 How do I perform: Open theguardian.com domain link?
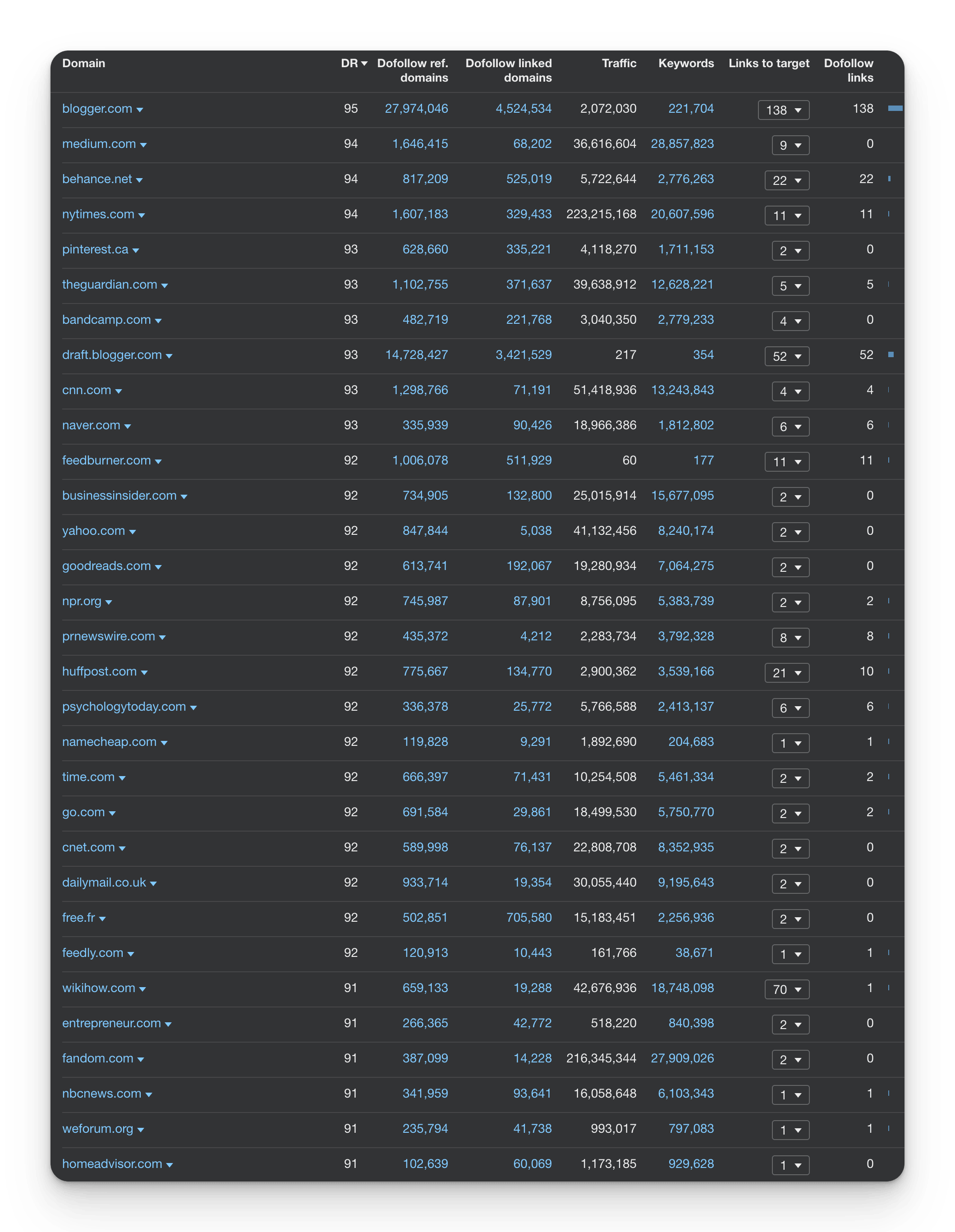pyautogui.click(x=110, y=284)
